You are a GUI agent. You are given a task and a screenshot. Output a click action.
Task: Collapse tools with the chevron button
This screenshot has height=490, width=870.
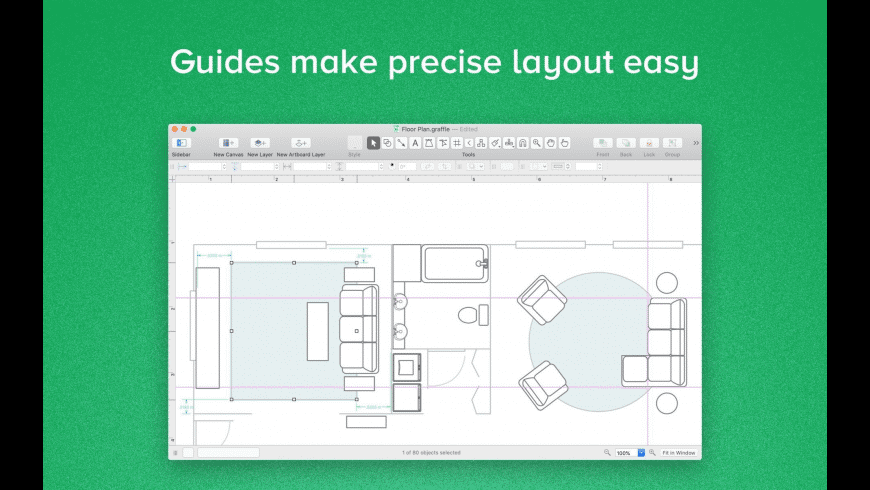point(469,143)
